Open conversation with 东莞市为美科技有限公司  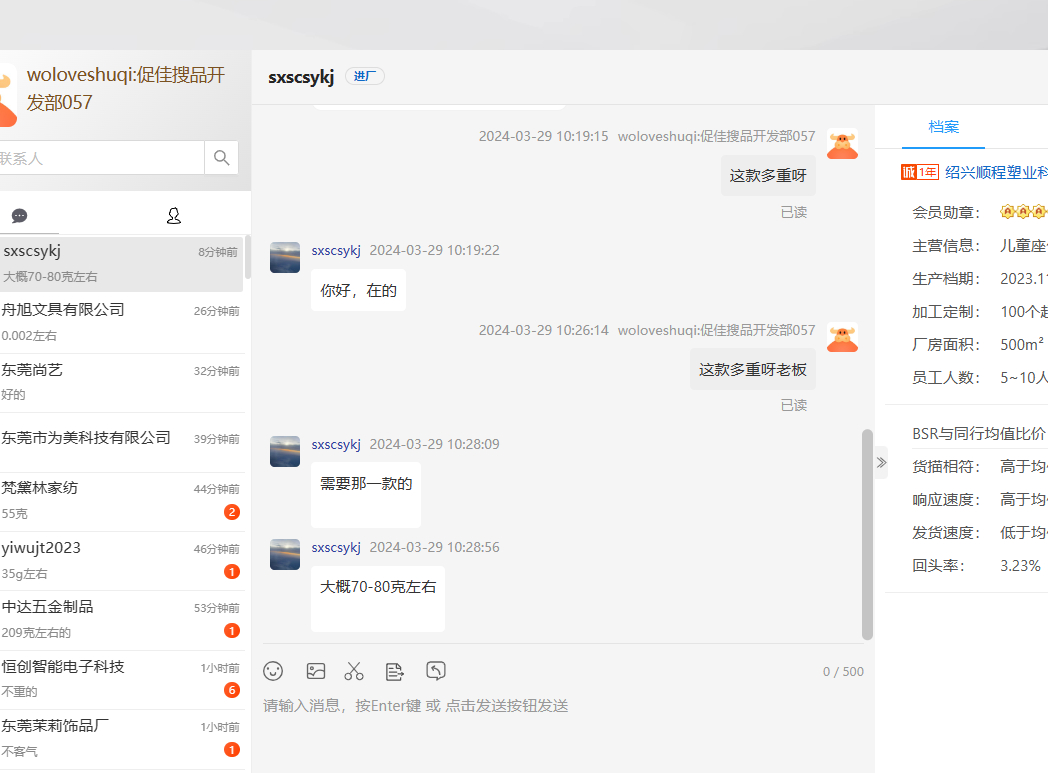click(x=122, y=442)
